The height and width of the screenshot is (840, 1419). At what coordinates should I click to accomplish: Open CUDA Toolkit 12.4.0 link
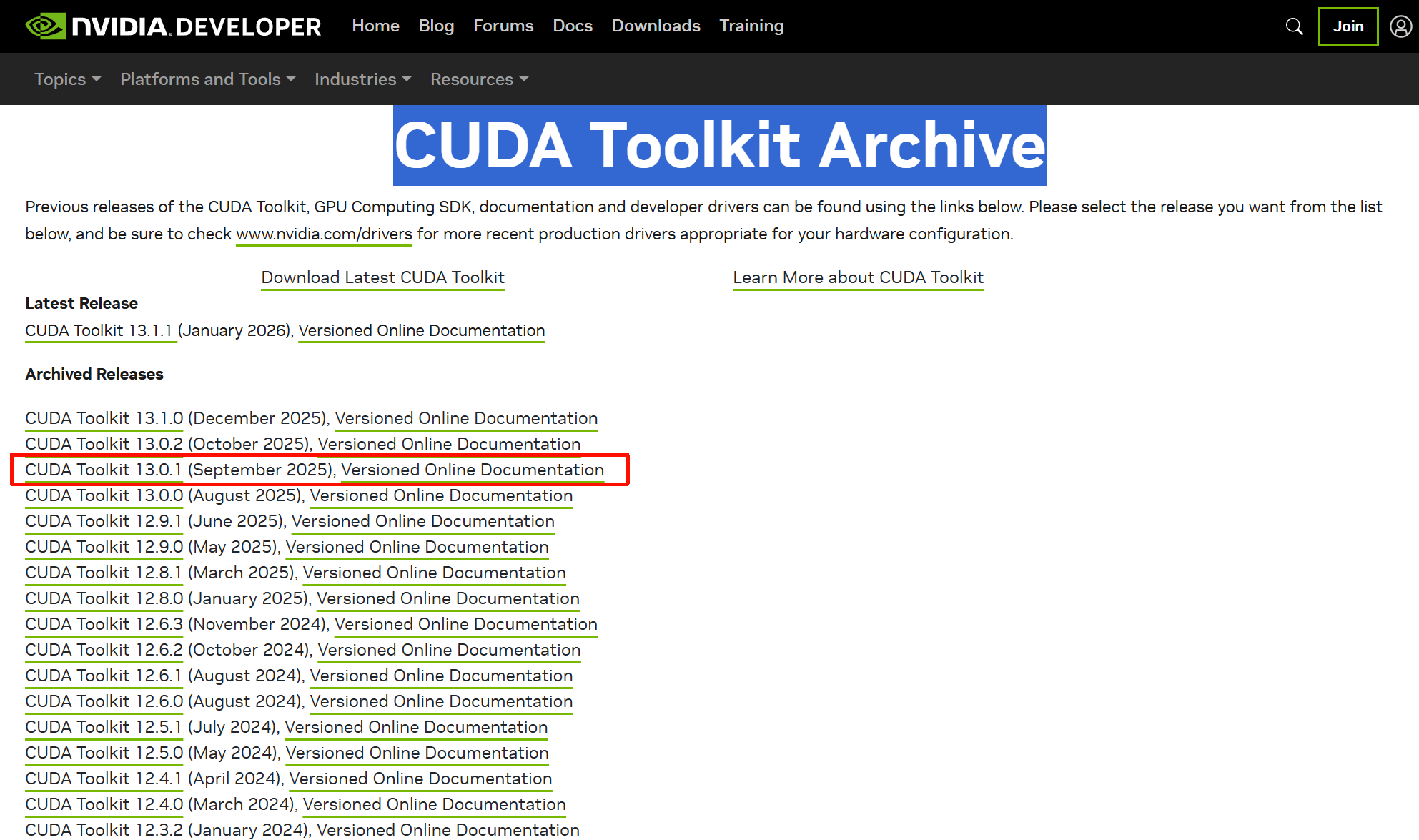(x=104, y=805)
